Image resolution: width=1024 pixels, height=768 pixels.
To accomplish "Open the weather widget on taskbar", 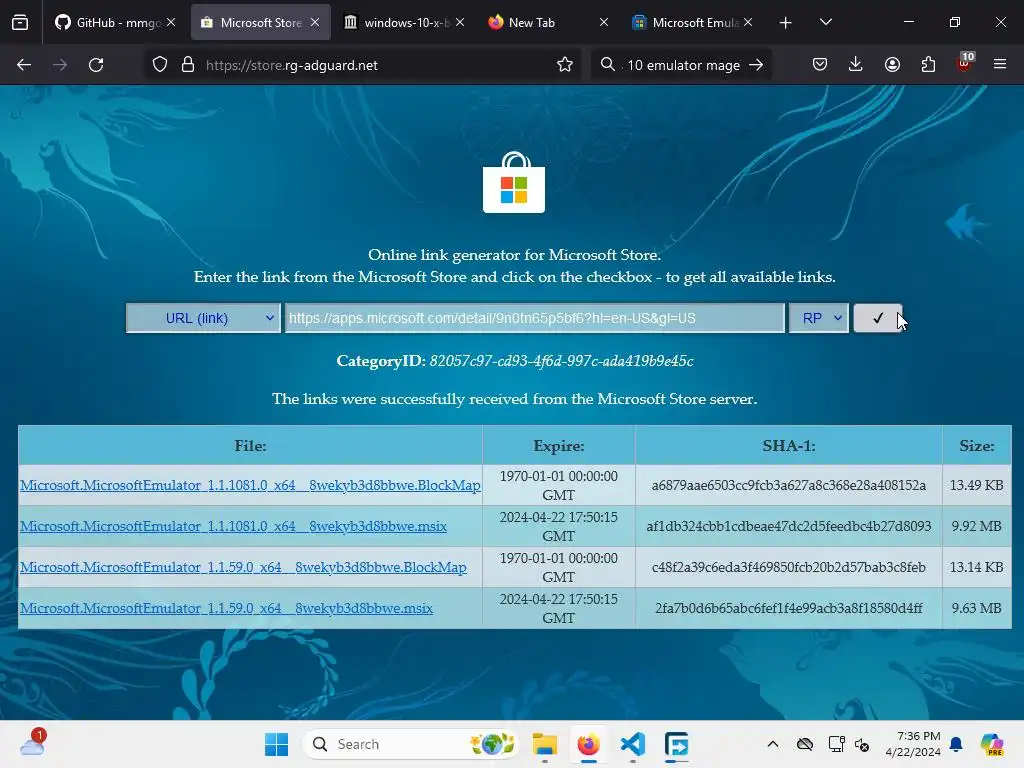I will pyautogui.click(x=32, y=744).
